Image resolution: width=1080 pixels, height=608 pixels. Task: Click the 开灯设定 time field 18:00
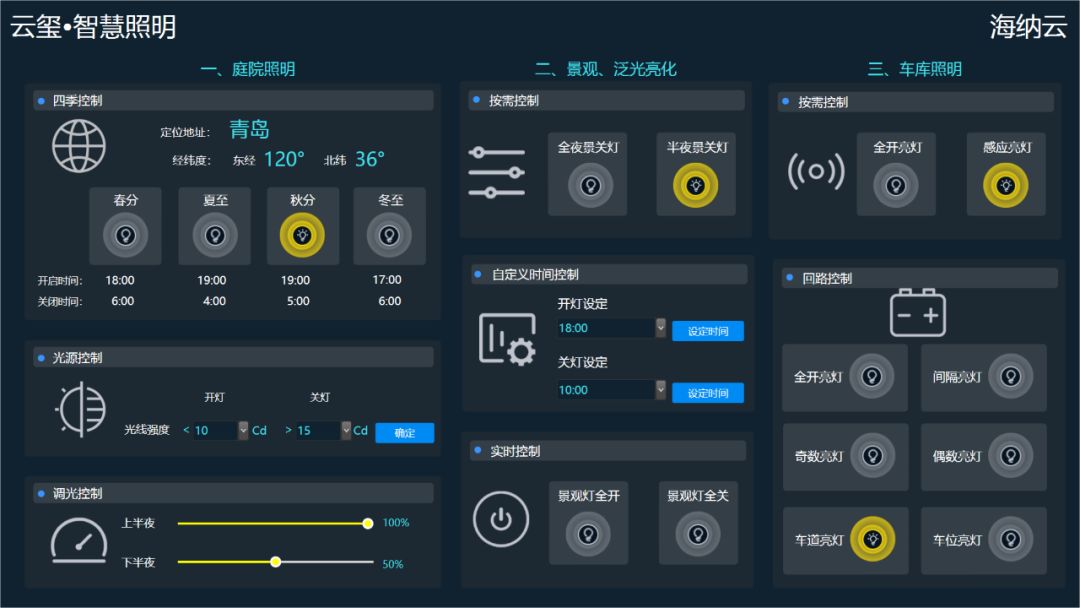(606, 328)
